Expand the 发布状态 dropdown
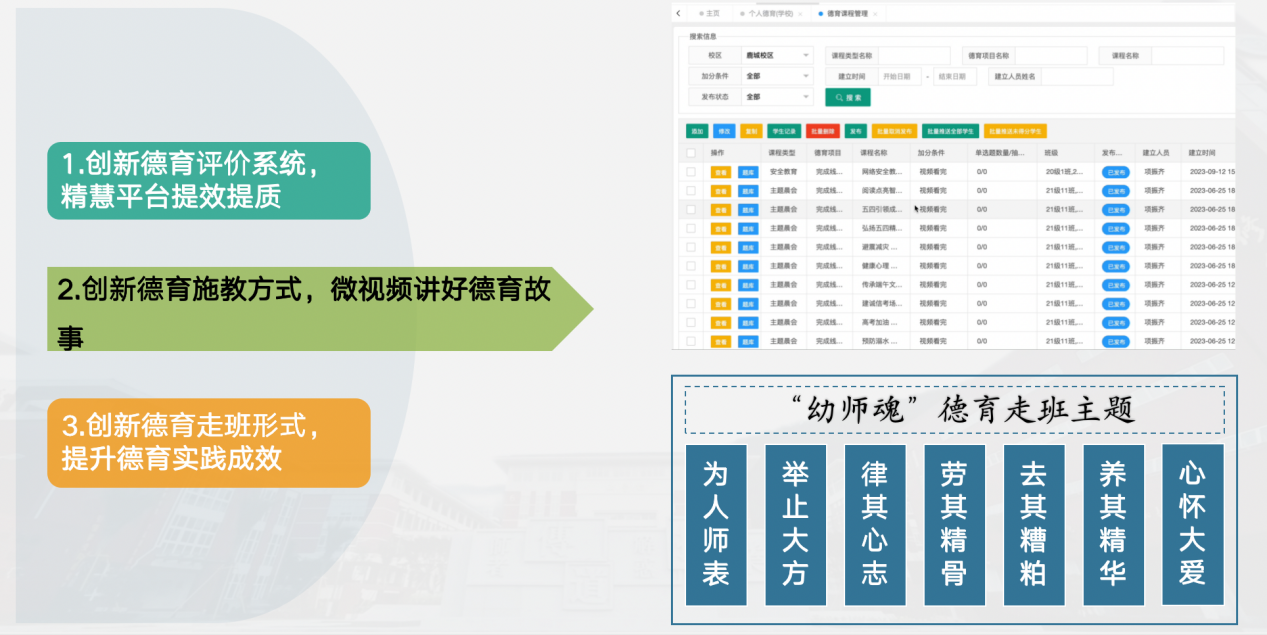 (x=777, y=97)
